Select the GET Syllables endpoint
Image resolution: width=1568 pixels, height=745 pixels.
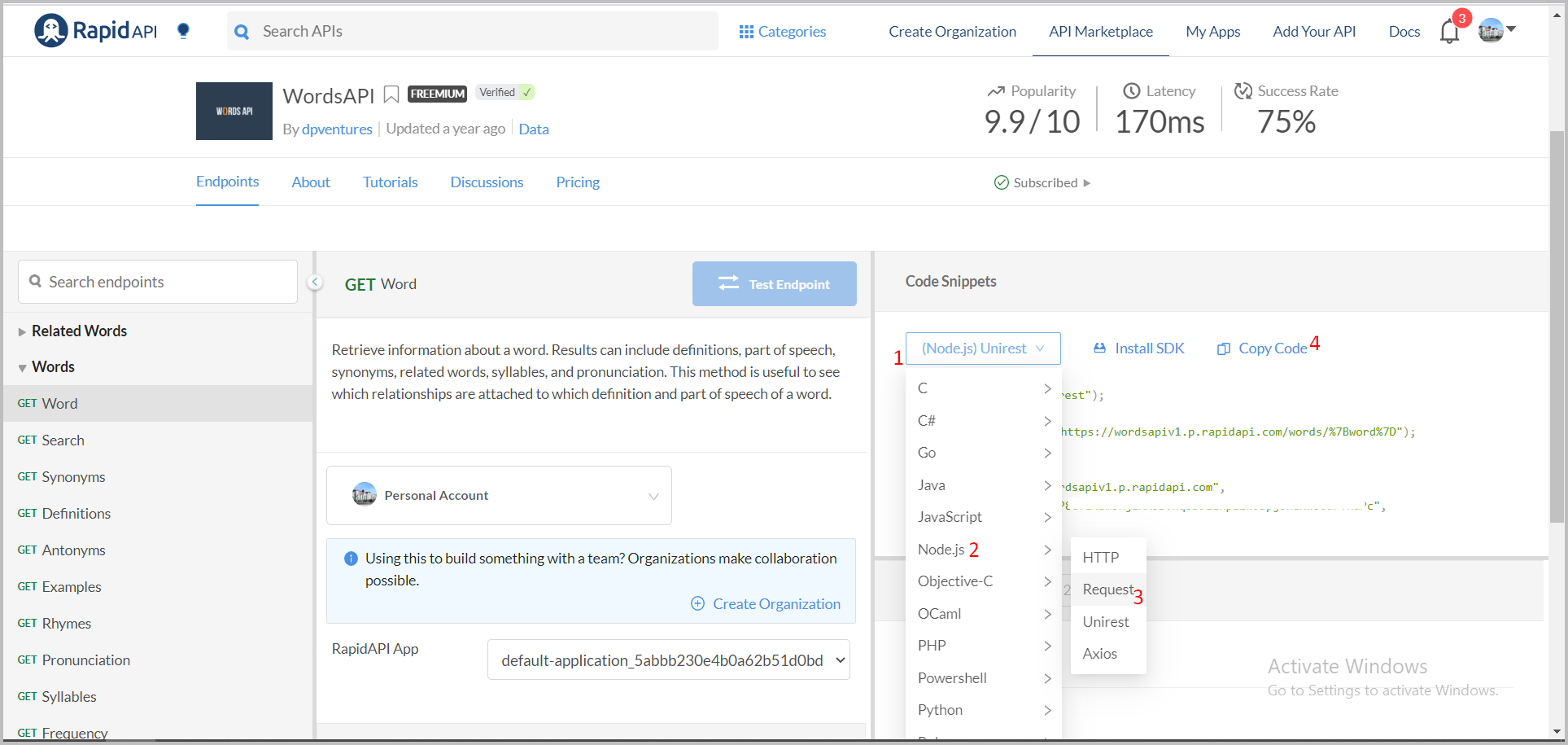coord(158,696)
